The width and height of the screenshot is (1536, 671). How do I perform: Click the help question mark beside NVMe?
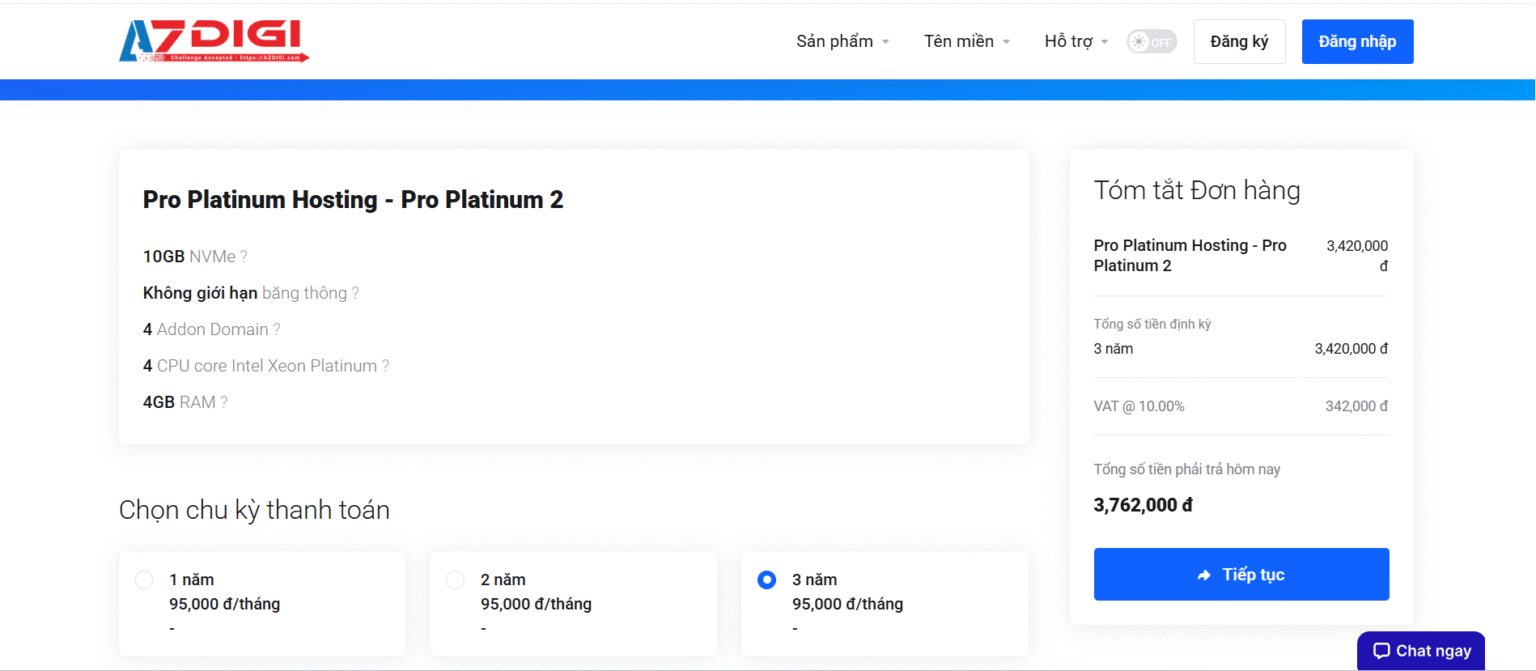[244, 257]
